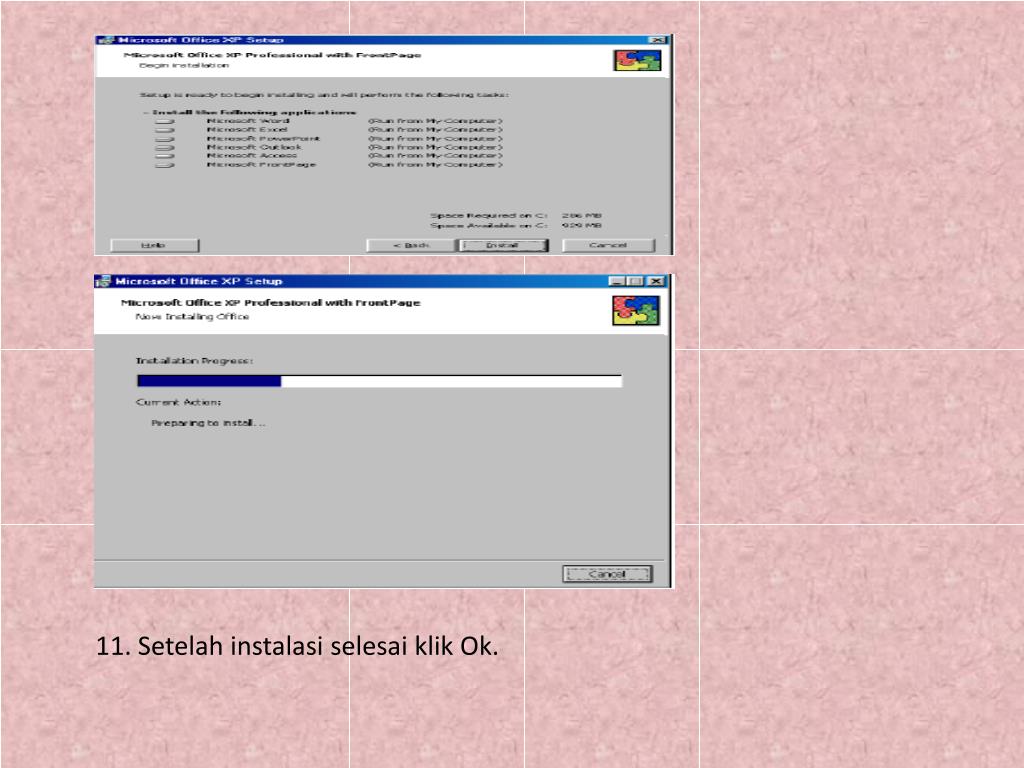Click the Office puzzle logo in Begin installation dialog
This screenshot has height=768, width=1024.
pyautogui.click(x=637, y=61)
